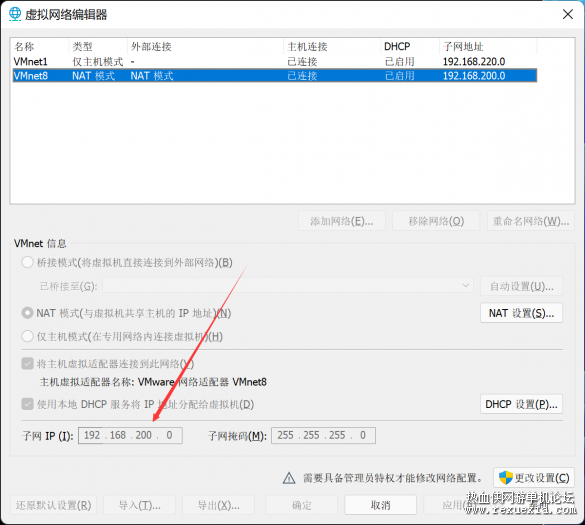
Task: Select the 仅主机模式 radio button
Action: 27,336
